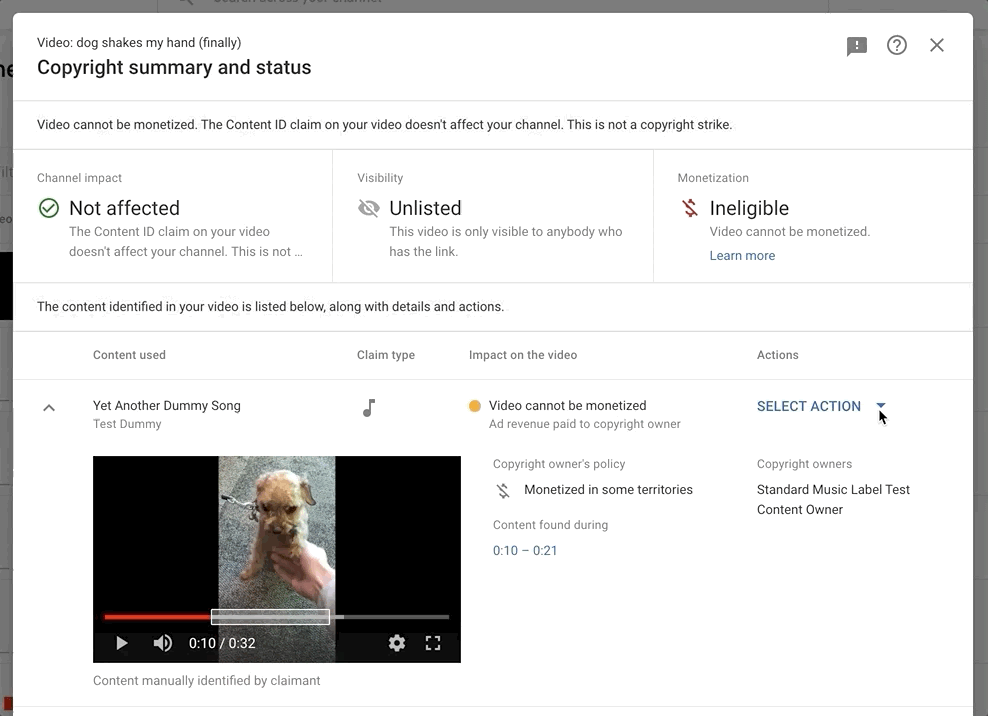
Task: Collapse the Yet Another Dummy Song claim row
Action: tap(50, 406)
